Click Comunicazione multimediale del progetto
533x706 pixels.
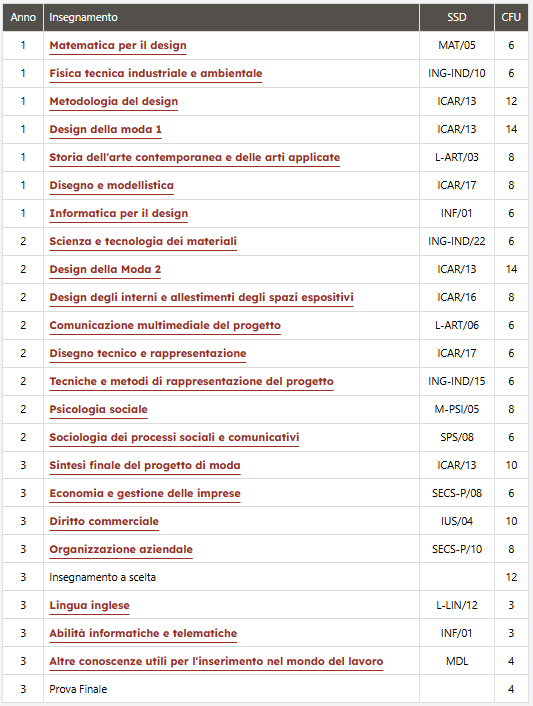pyautogui.click(x=165, y=325)
